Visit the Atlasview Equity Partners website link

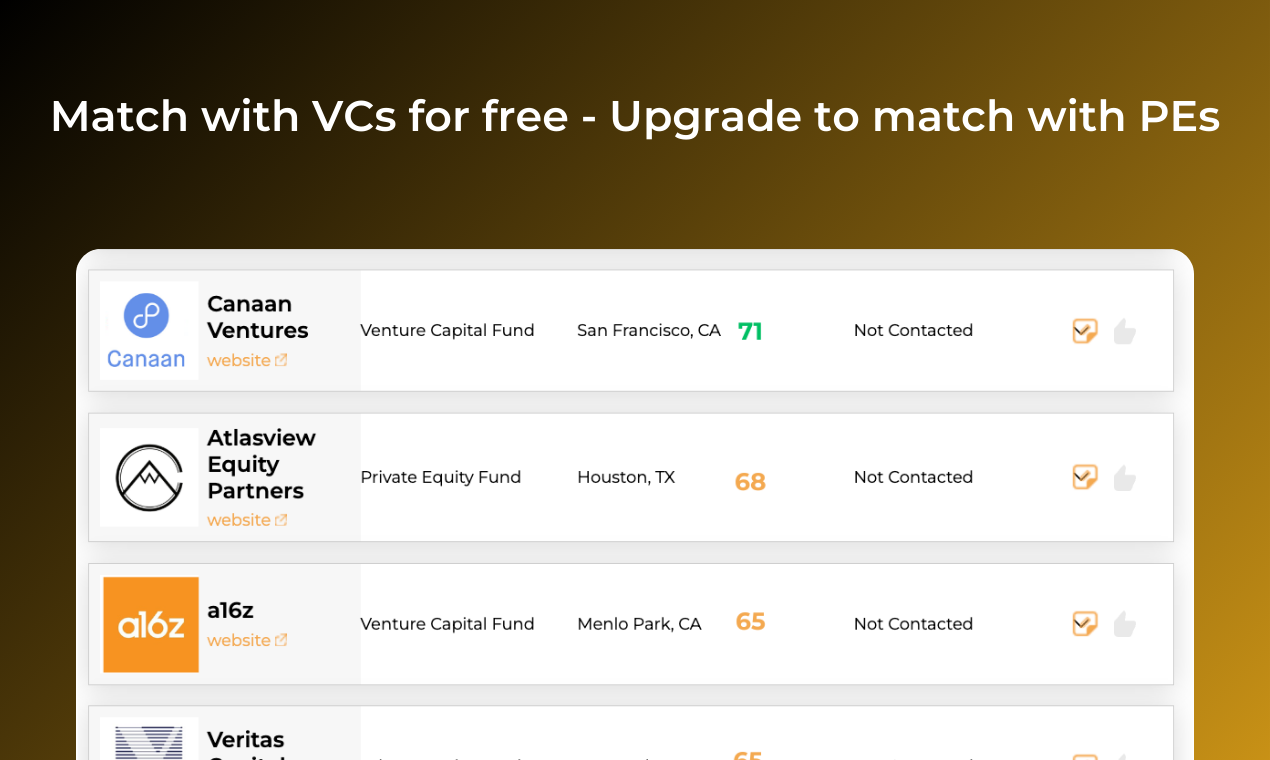247,520
